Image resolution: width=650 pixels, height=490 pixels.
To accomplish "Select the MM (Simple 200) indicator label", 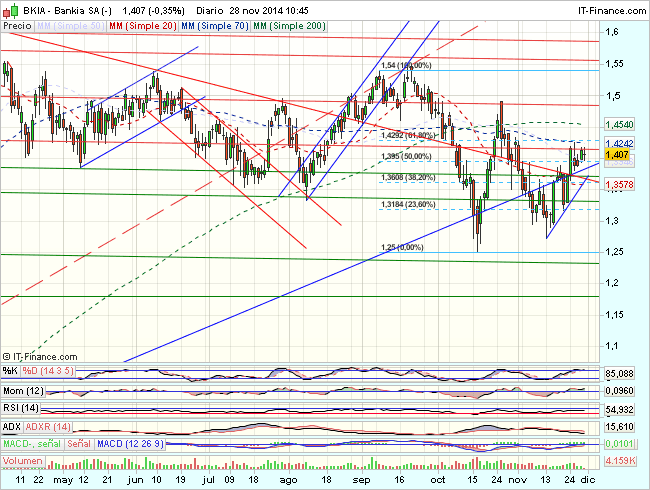I will click(289, 26).
